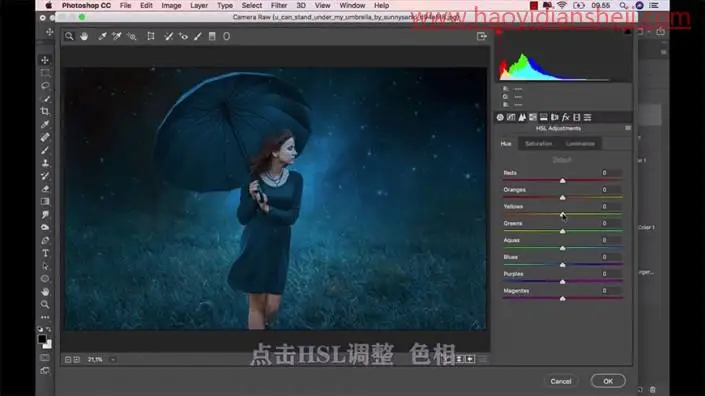Screen dimensions: 705x396
Task: Select the Spot Removal tool
Action: [x=169, y=36]
